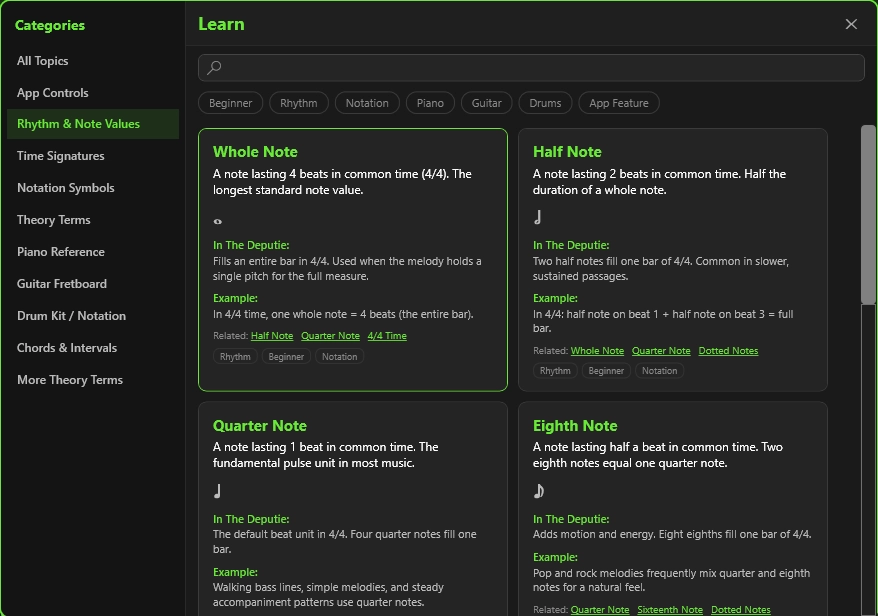
Task: Follow the Half Note link in the Whole Note card
Action: [x=272, y=335]
